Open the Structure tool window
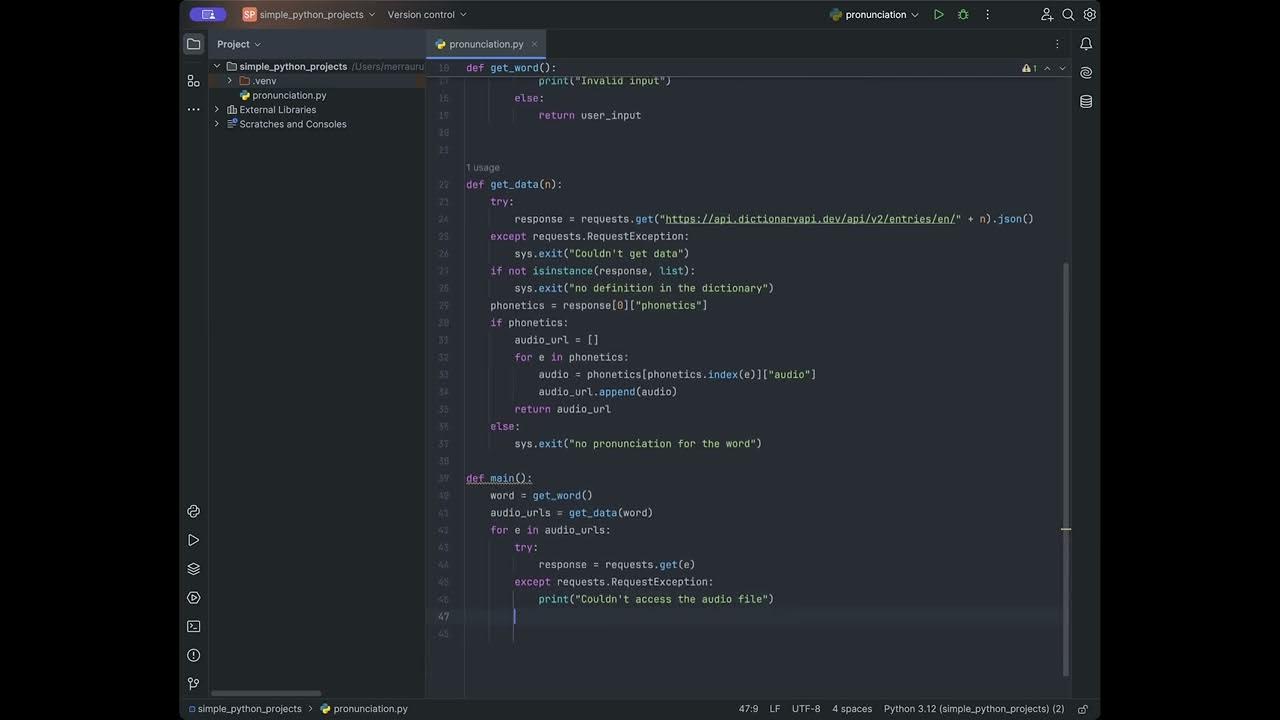The height and width of the screenshot is (720, 1280). tap(194, 80)
